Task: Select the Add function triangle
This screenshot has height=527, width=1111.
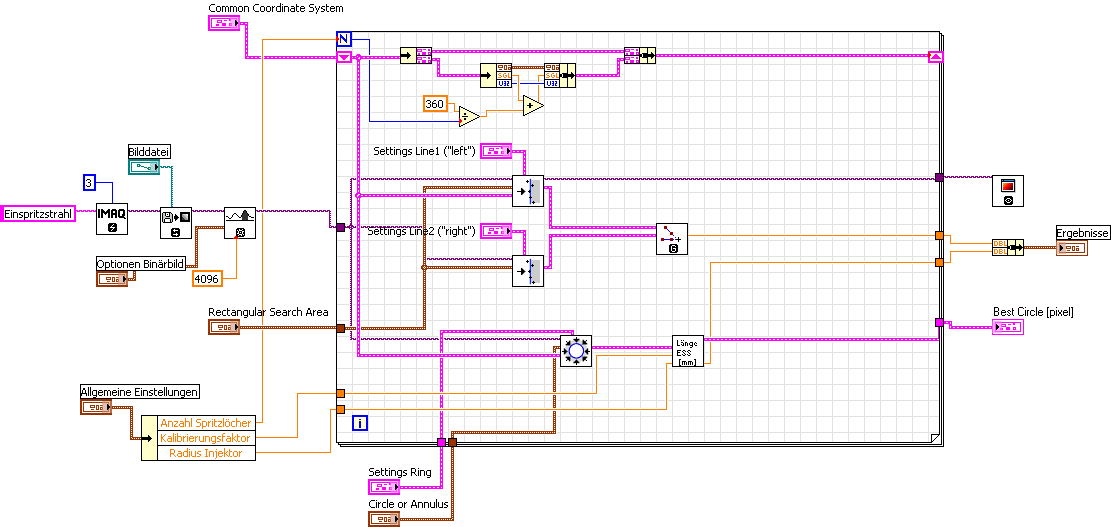Action: [534, 105]
